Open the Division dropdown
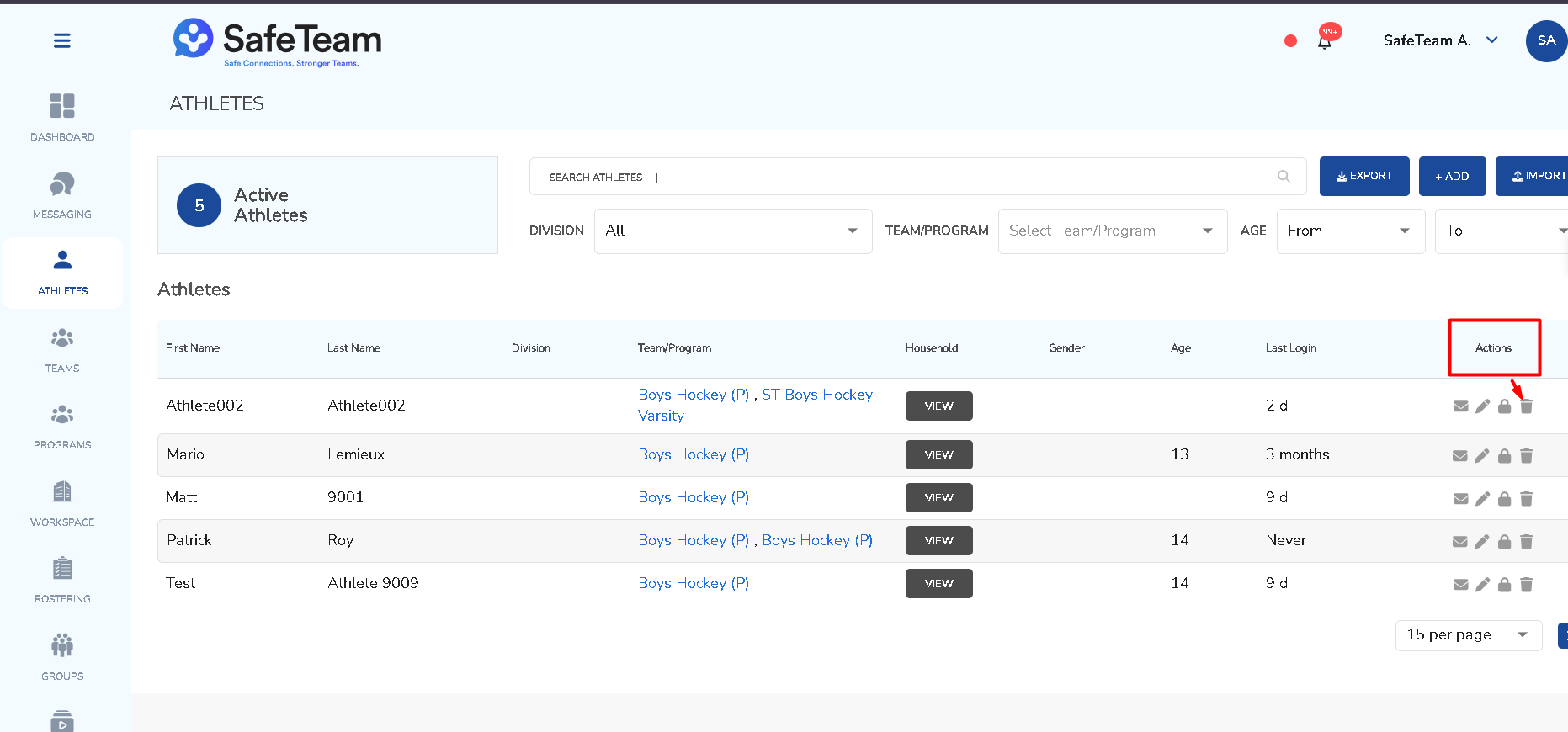1568x732 pixels. (733, 231)
